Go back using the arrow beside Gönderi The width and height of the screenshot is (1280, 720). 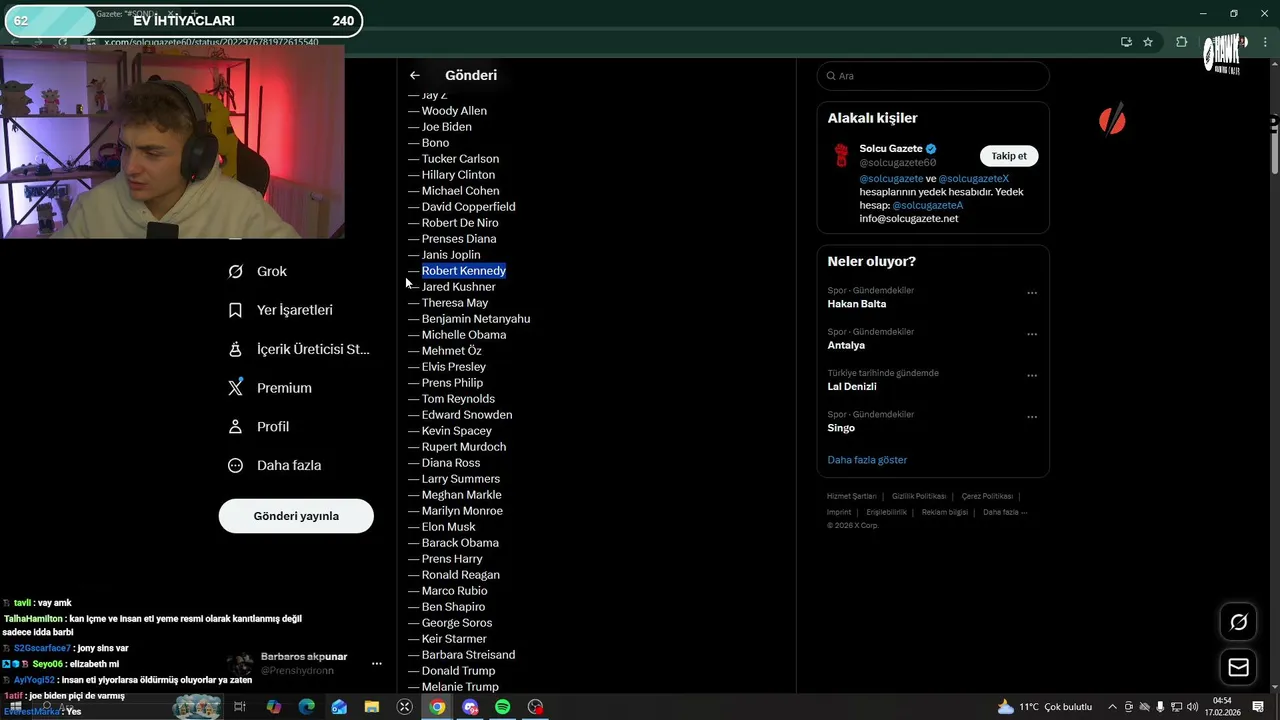[414, 75]
